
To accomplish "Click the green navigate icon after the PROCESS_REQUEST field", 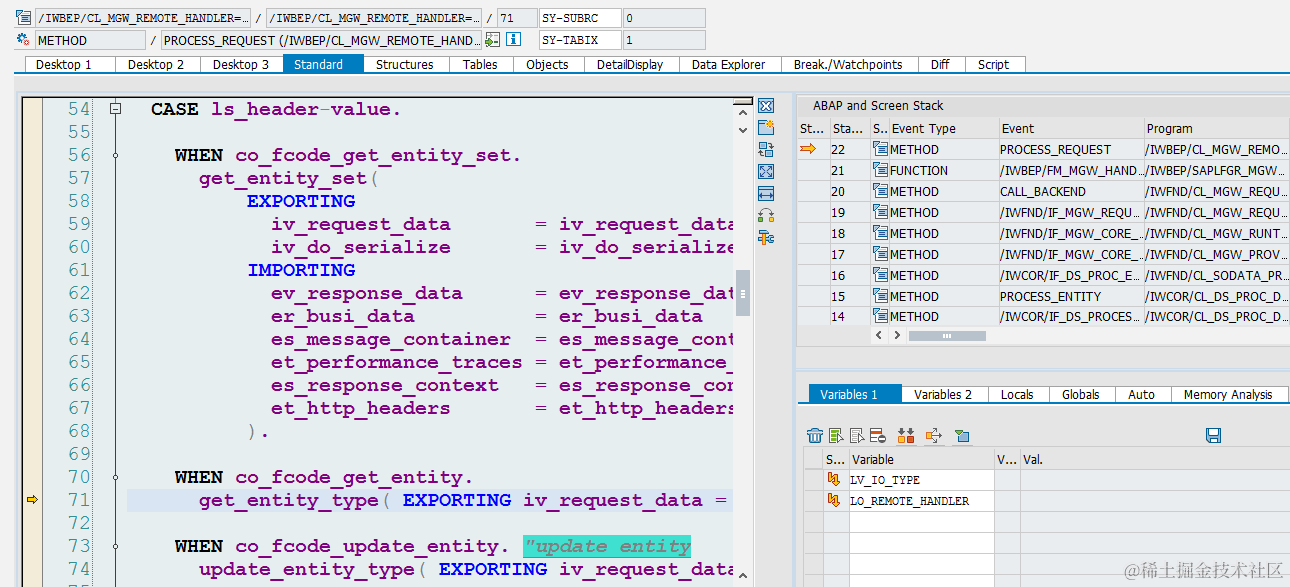I will 492,40.
